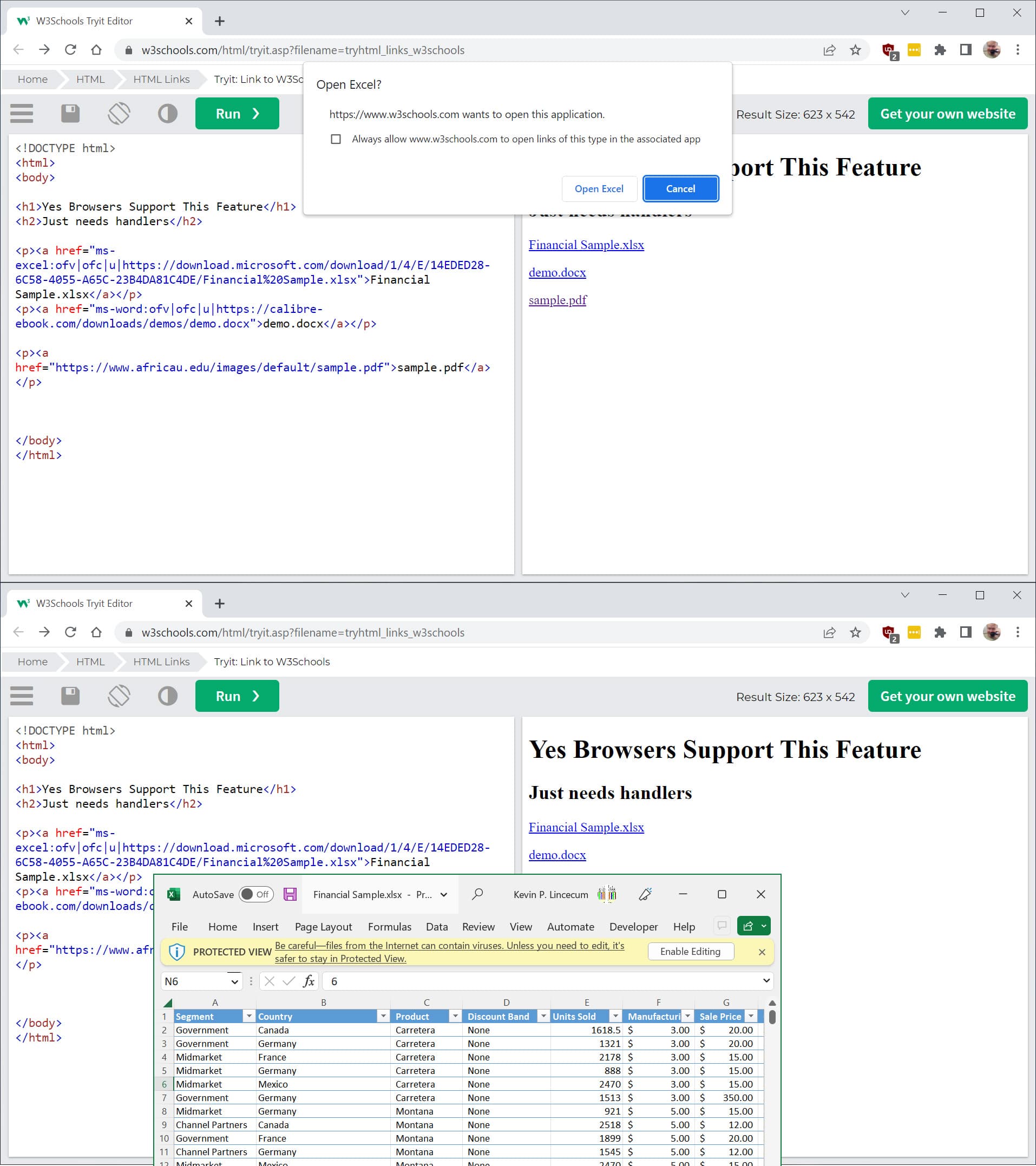Click Get your own website in the lower browser

point(948,696)
